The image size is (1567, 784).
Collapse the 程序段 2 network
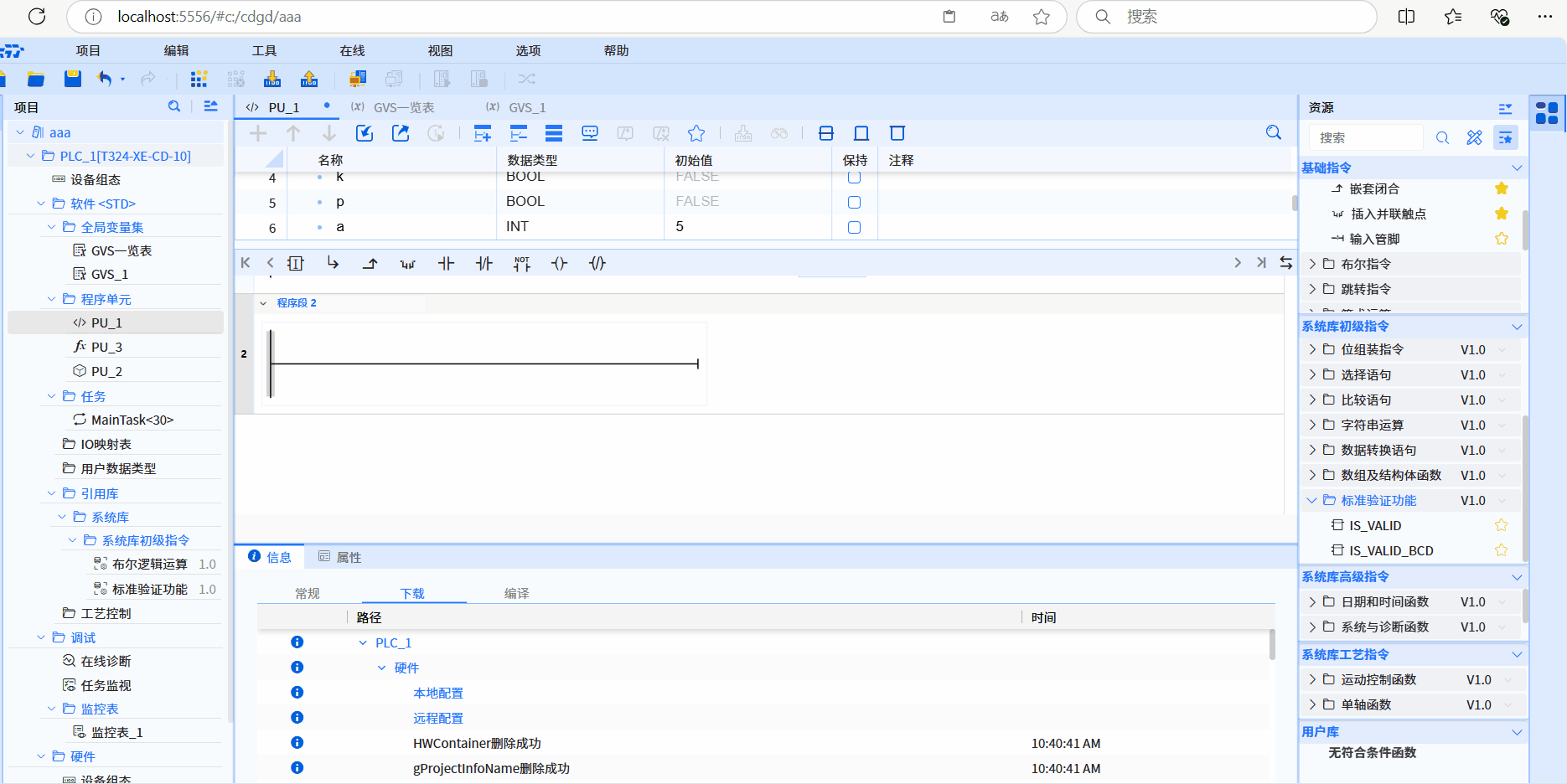pos(263,303)
